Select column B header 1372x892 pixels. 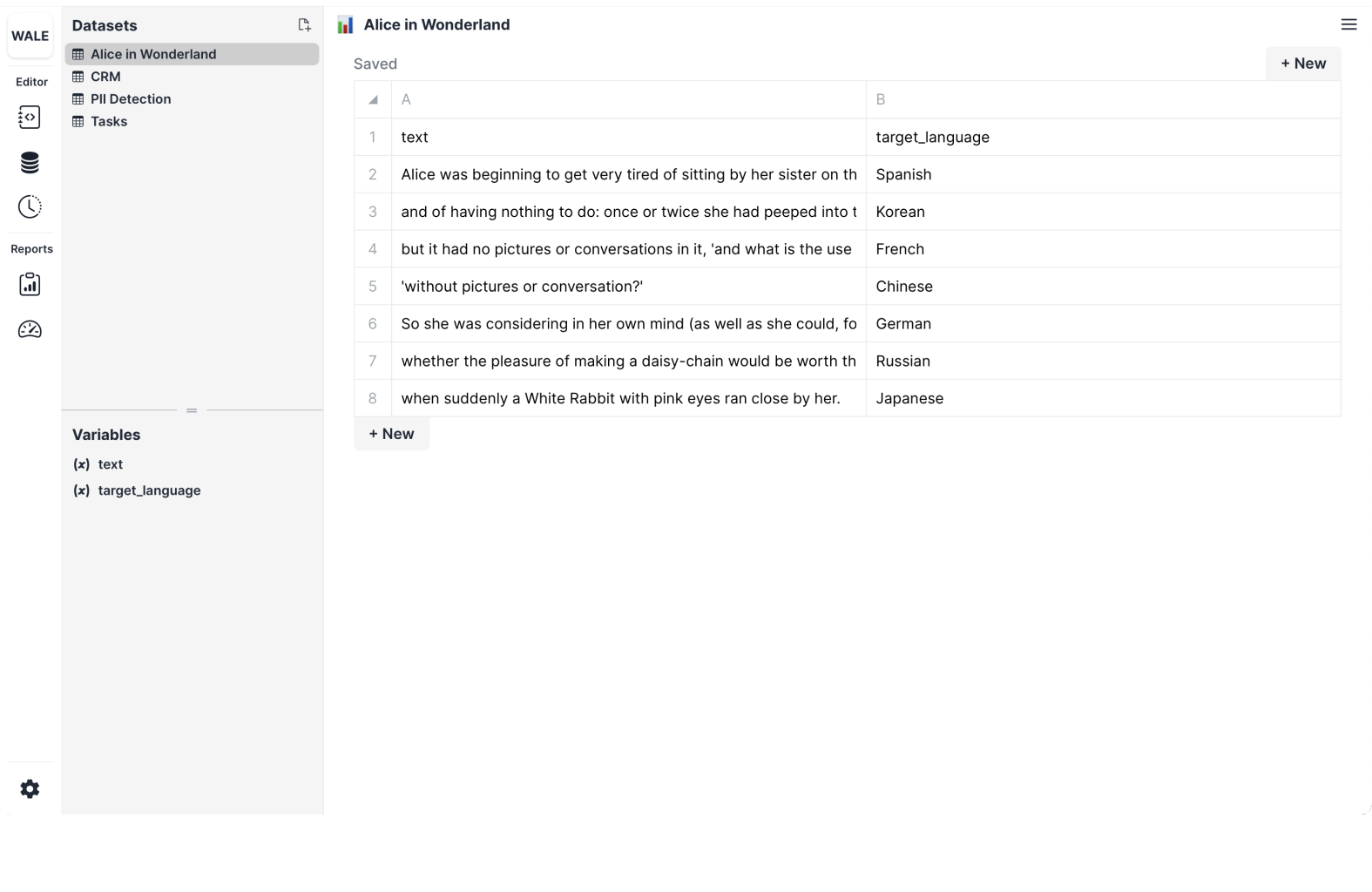click(x=1104, y=99)
